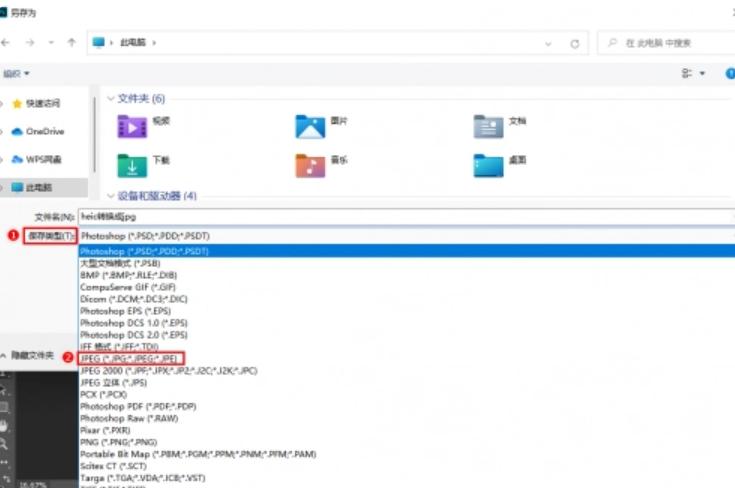
Task: Select Photoshop PDF (*.PDF;*.PDP) format
Action: (138, 406)
